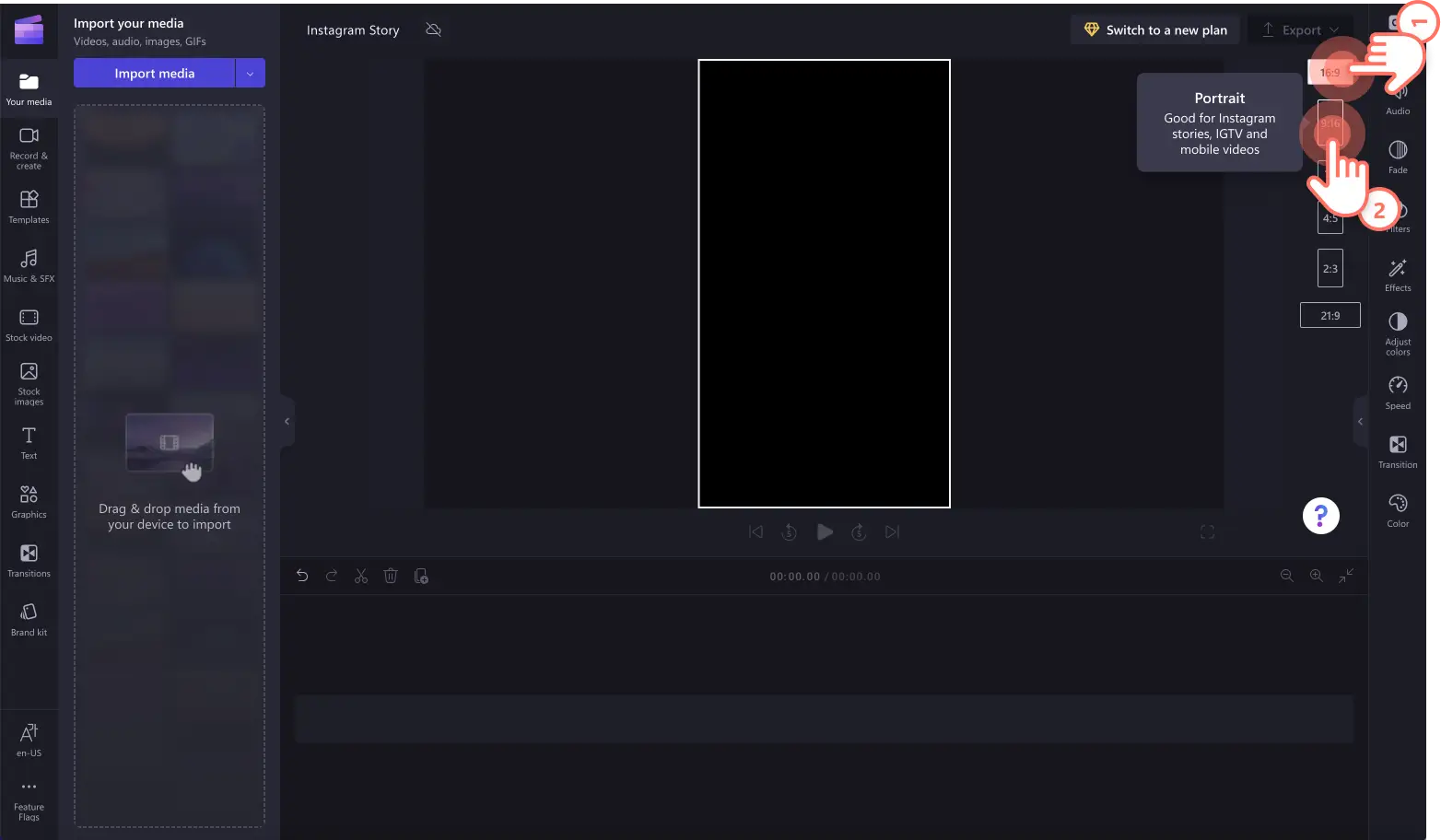Select the Text tool in the sidebar

29,442
